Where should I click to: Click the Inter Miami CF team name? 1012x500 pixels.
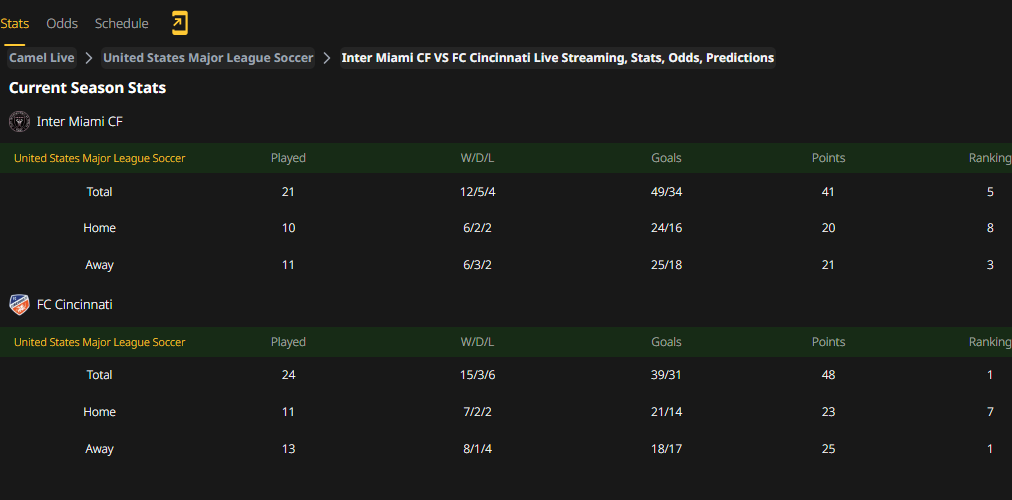point(79,121)
